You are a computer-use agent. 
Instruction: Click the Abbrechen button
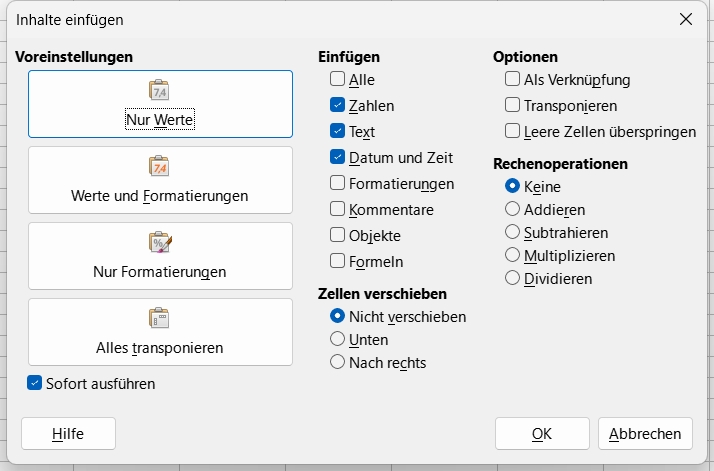(645, 433)
